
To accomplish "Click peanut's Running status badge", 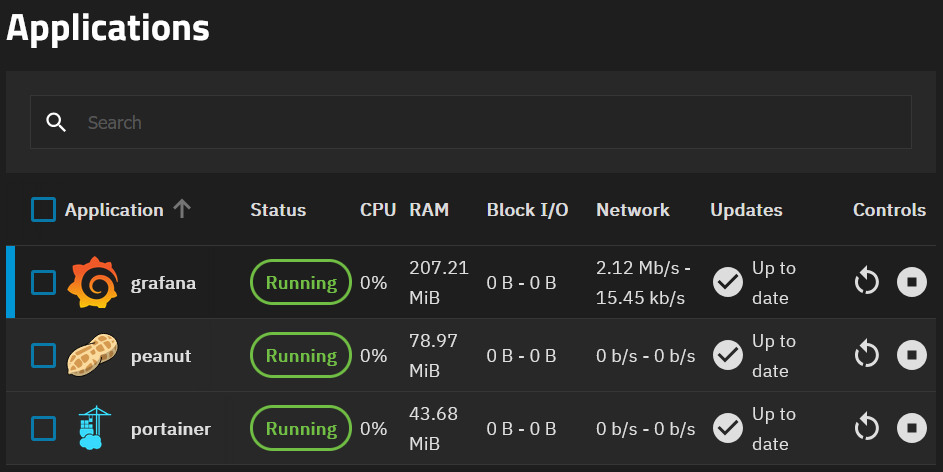I will [x=301, y=355].
